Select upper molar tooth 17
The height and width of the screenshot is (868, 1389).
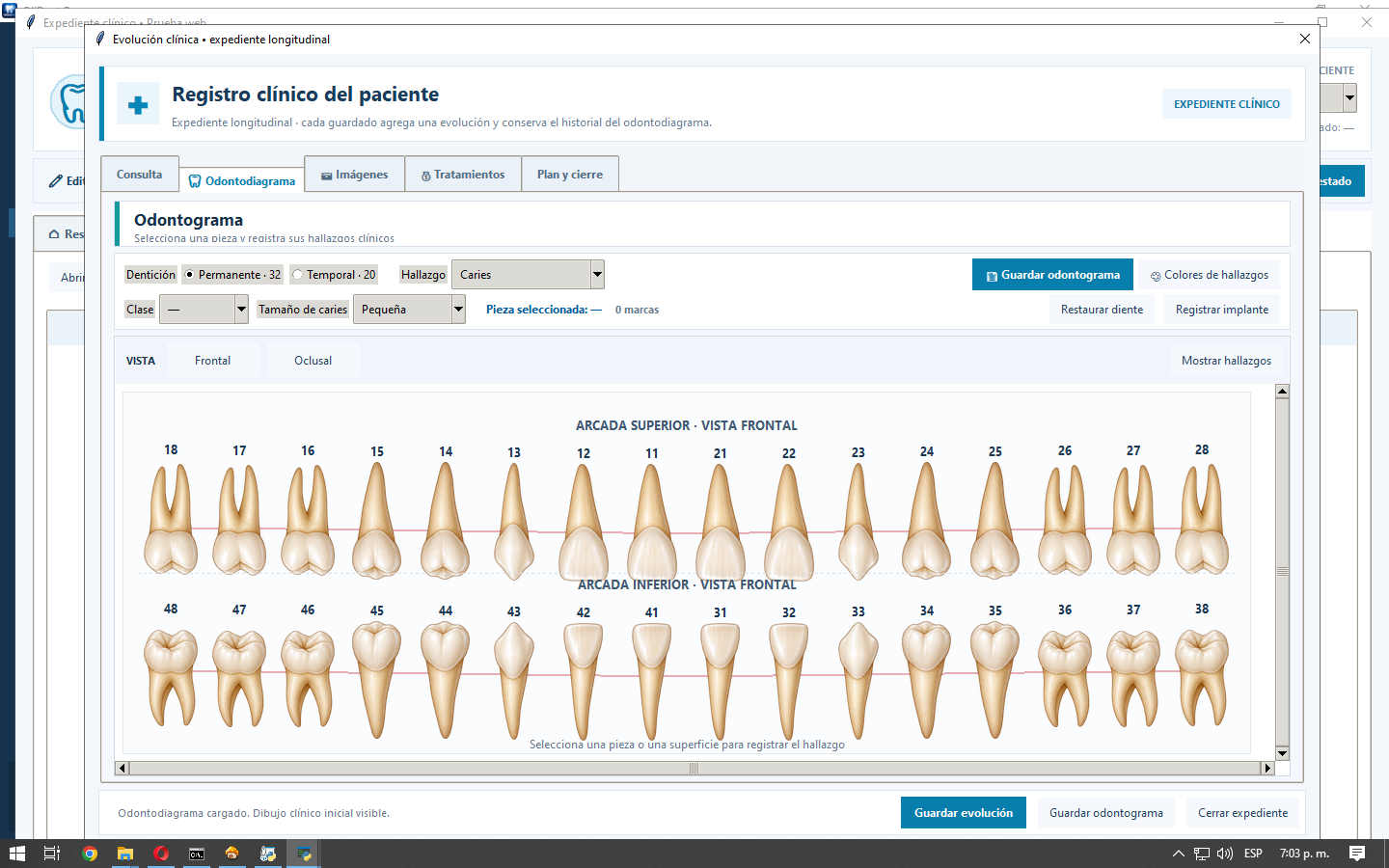click(x=239, y=520)
